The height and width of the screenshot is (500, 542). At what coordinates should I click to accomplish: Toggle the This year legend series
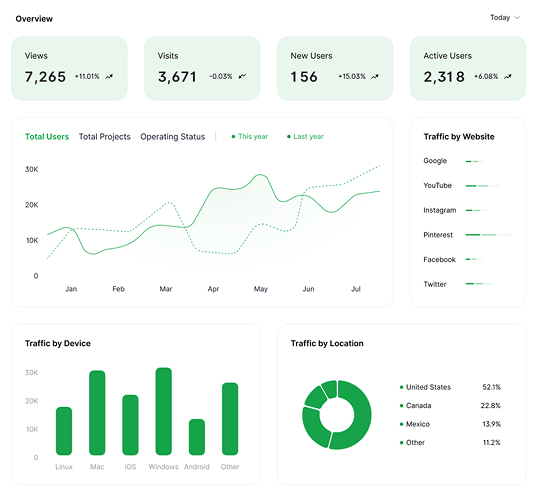[250, 137]
